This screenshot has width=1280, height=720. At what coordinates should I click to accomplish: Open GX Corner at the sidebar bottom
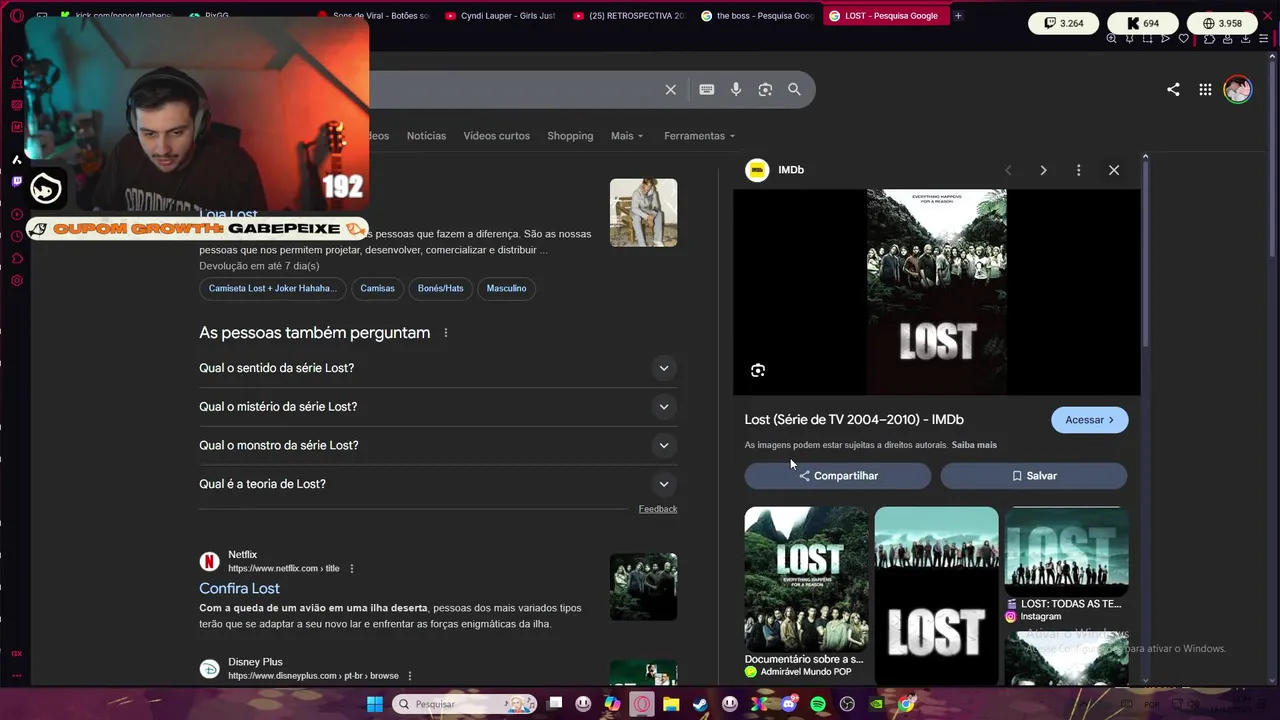[17, 653]
